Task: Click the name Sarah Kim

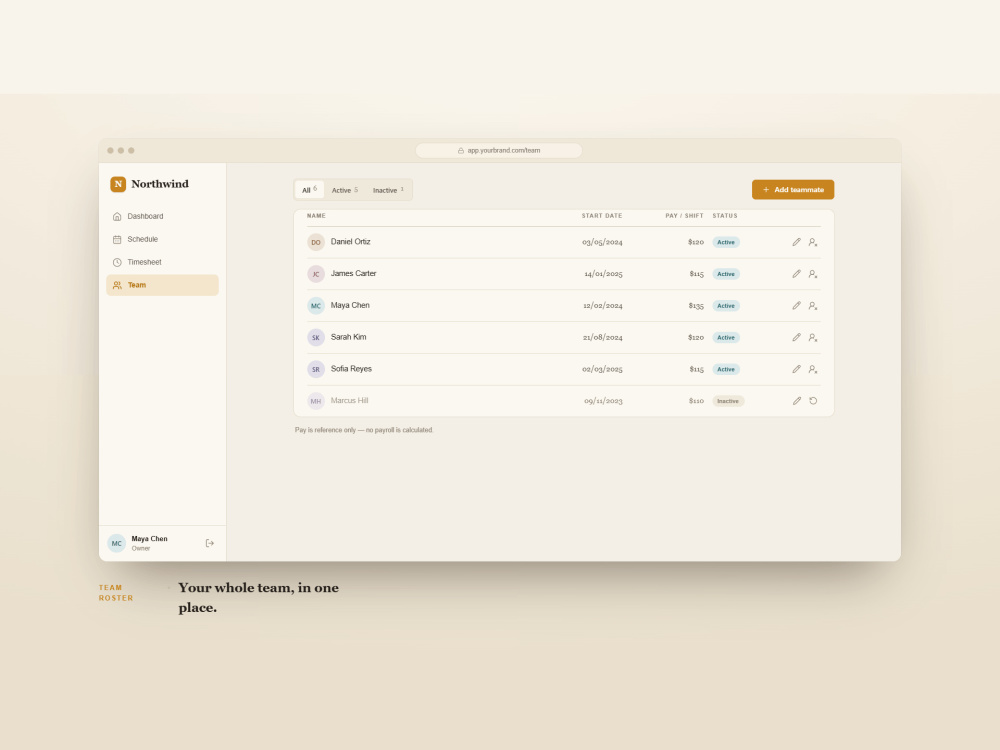Action: coord(348,337)
